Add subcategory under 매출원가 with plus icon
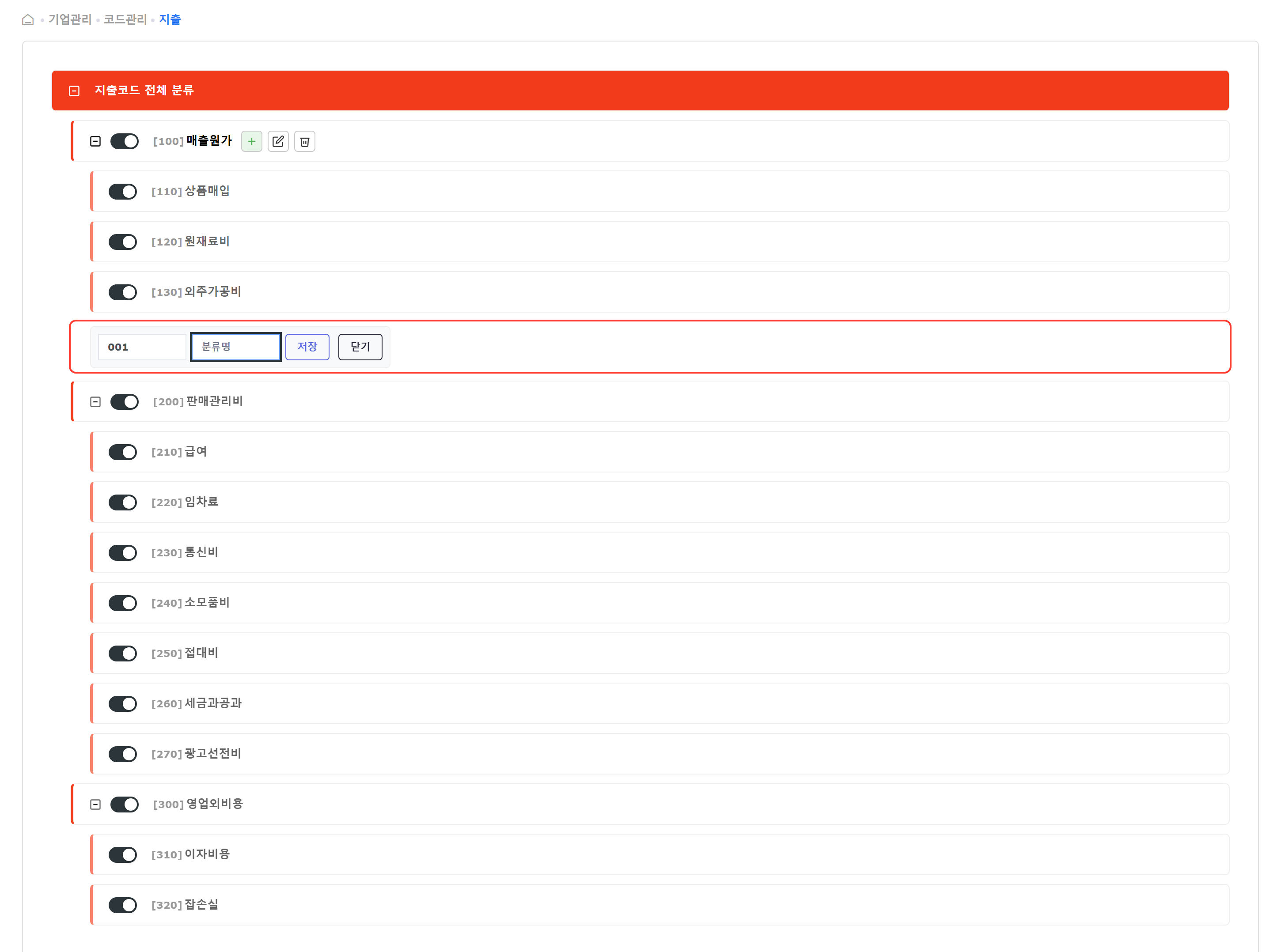Image resolution: width=1281 pixels, height=952 pixels. pyautogui.click(x=251, y=141)
